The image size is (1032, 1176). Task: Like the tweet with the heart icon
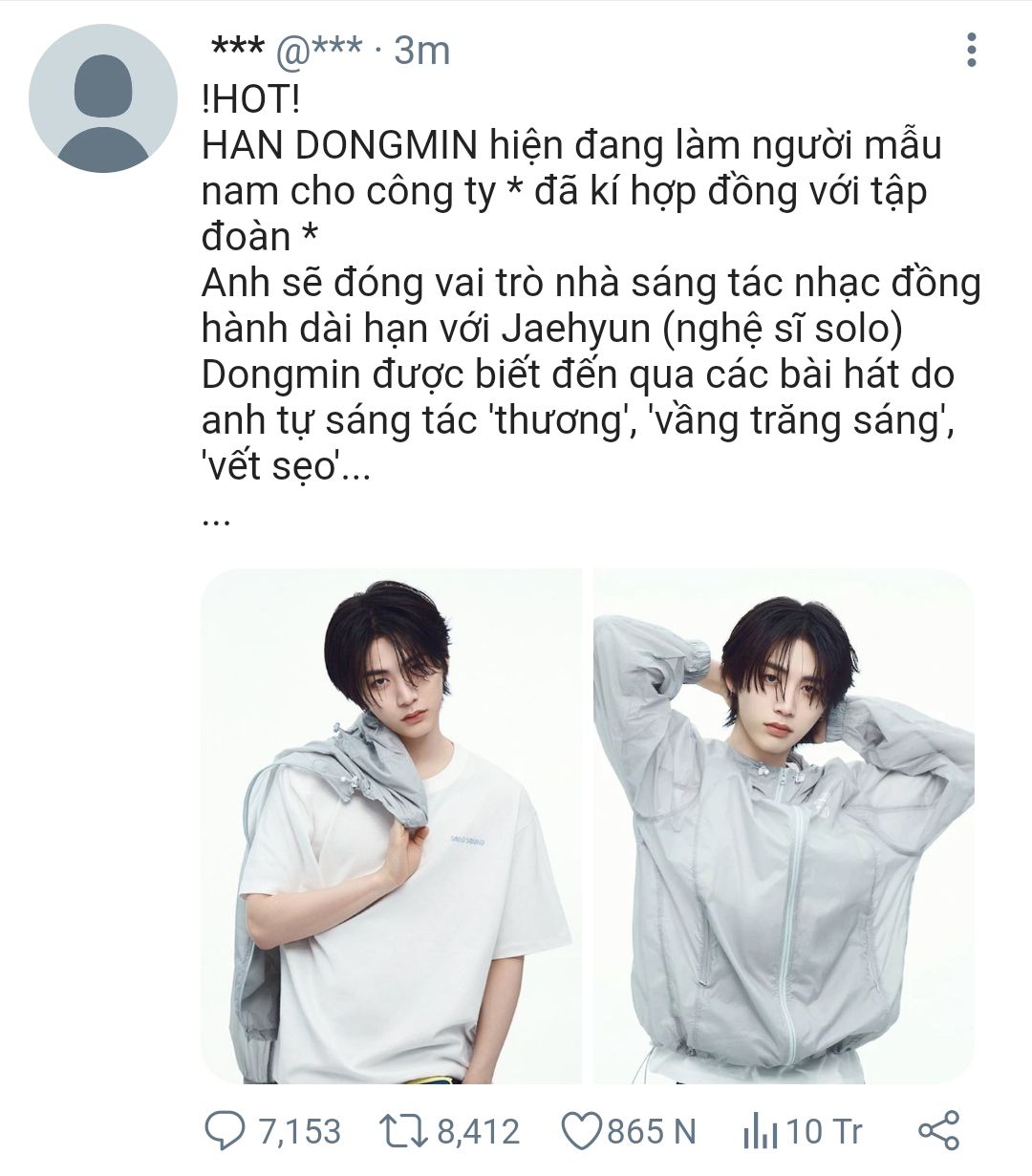click(x=579, y=1132)
